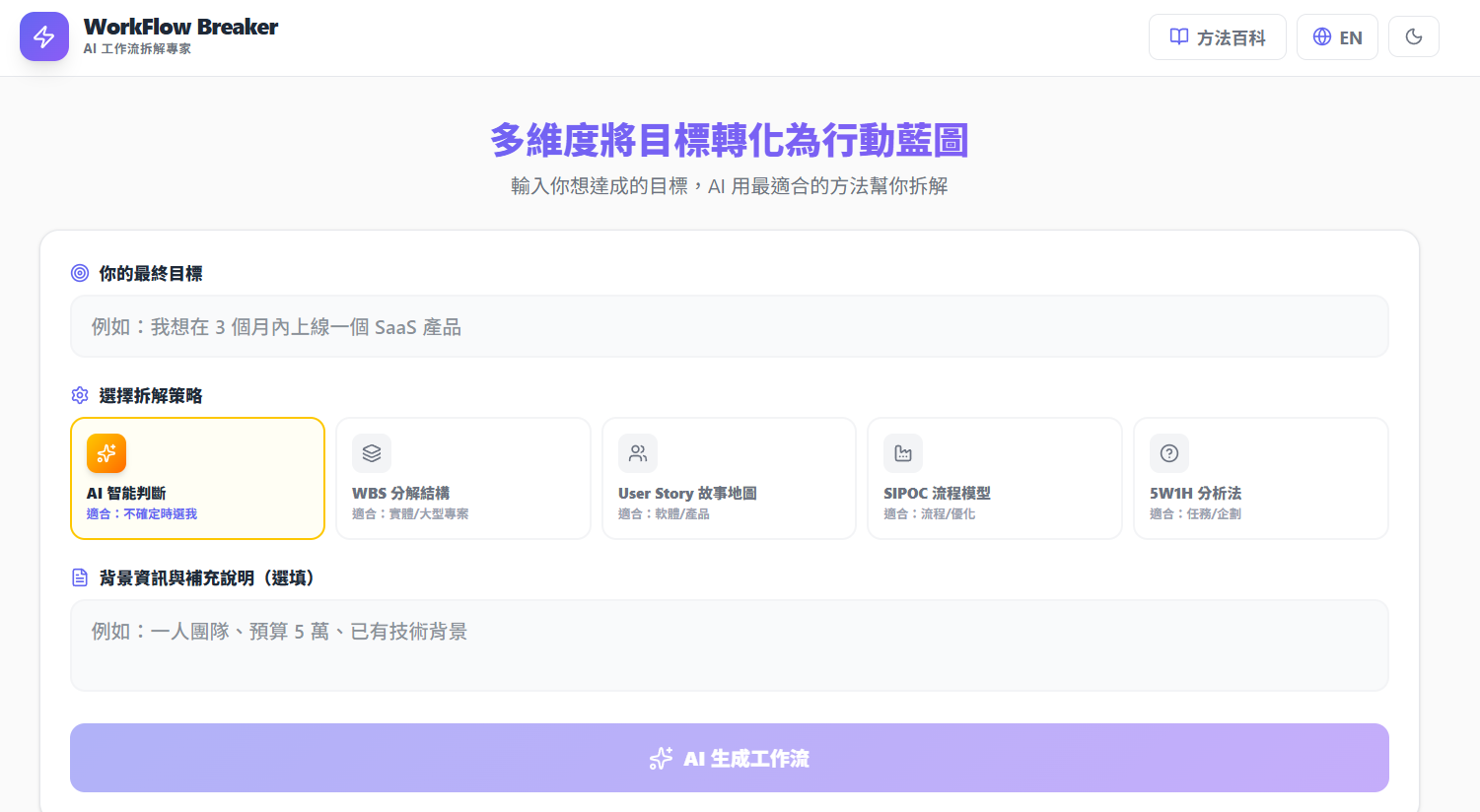The width and height of the screenshot is (1480, 812).
Task: Click the question mark icon on 5W1H card
Action: (1168, 452)
